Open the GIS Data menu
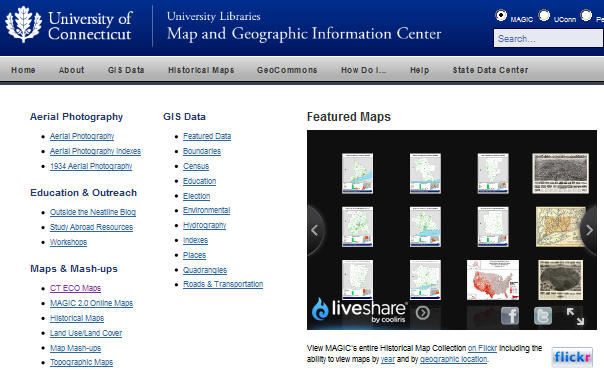604x370 pixels. click(x=126, y=70)
